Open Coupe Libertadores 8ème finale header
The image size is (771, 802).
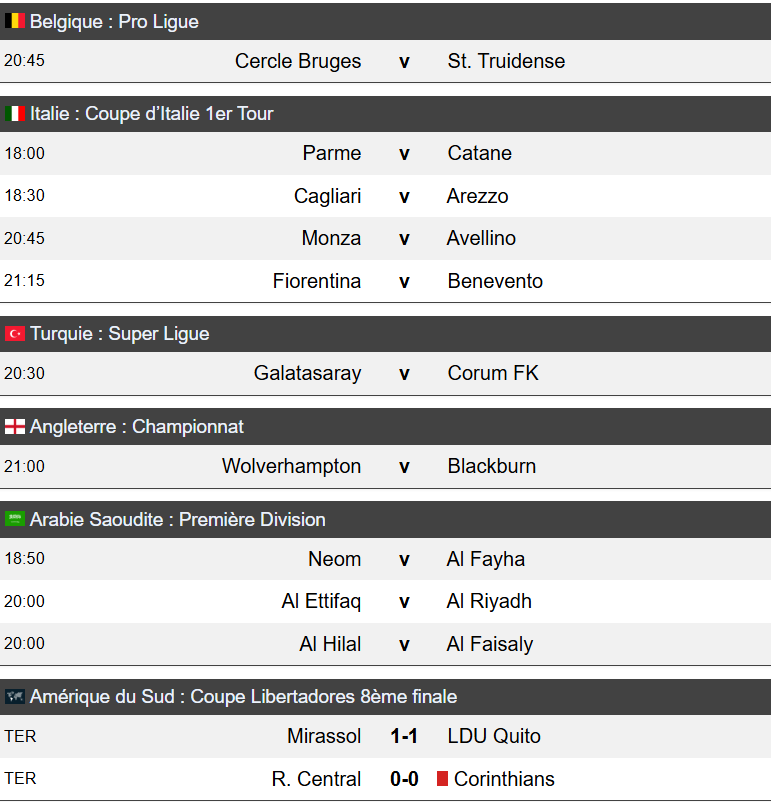[385, 697]
